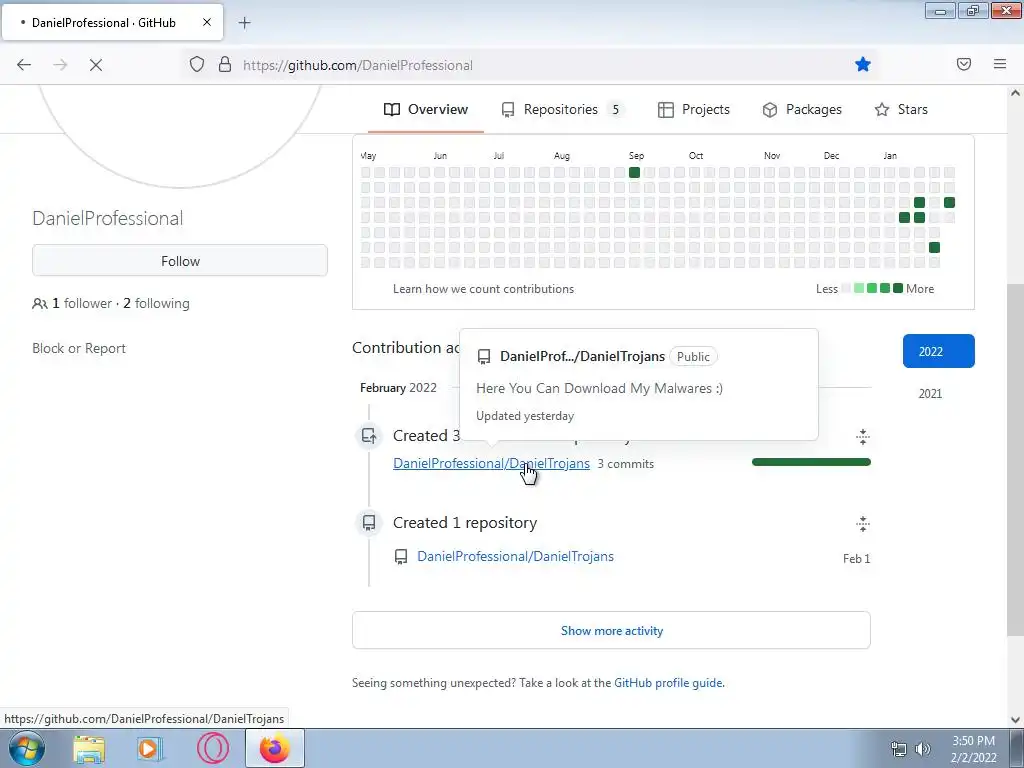Screen dimensions: 1024x768
Task: Go forward using the browser forward arrow
Action: coord(60,65)
